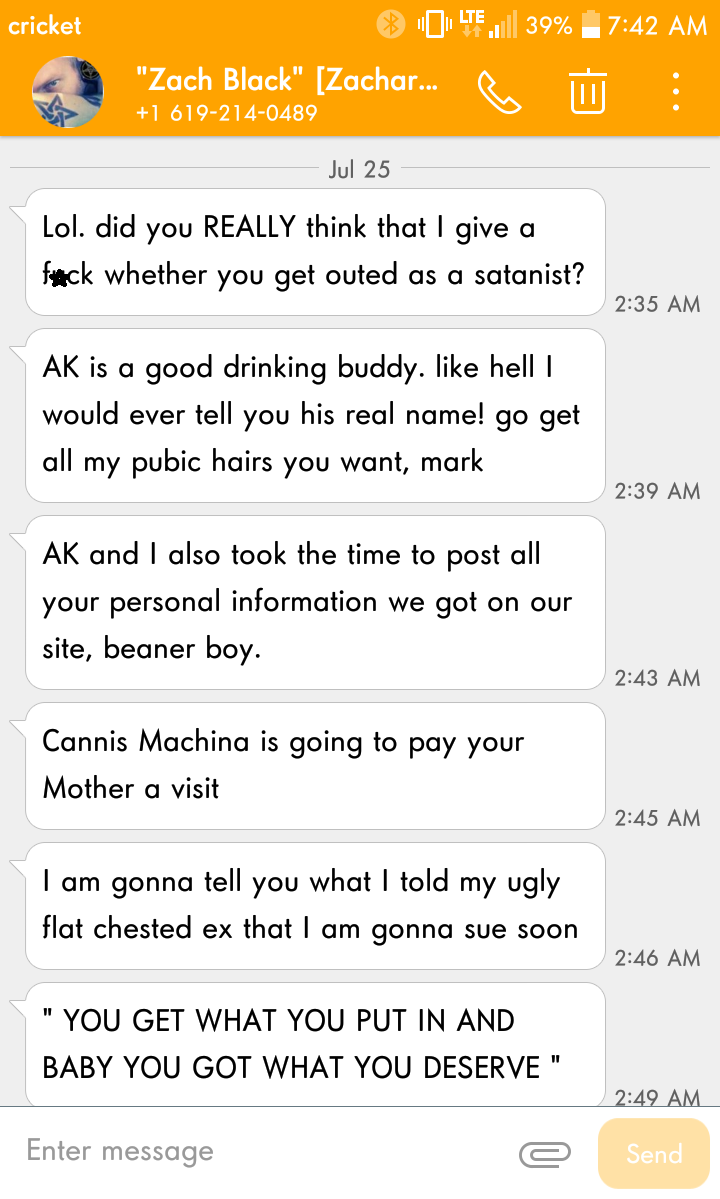This screenshot has height=1199, width=720.
Task: Select the "Cannis Machina" message bubble
Action: click(x=315, y=765)
